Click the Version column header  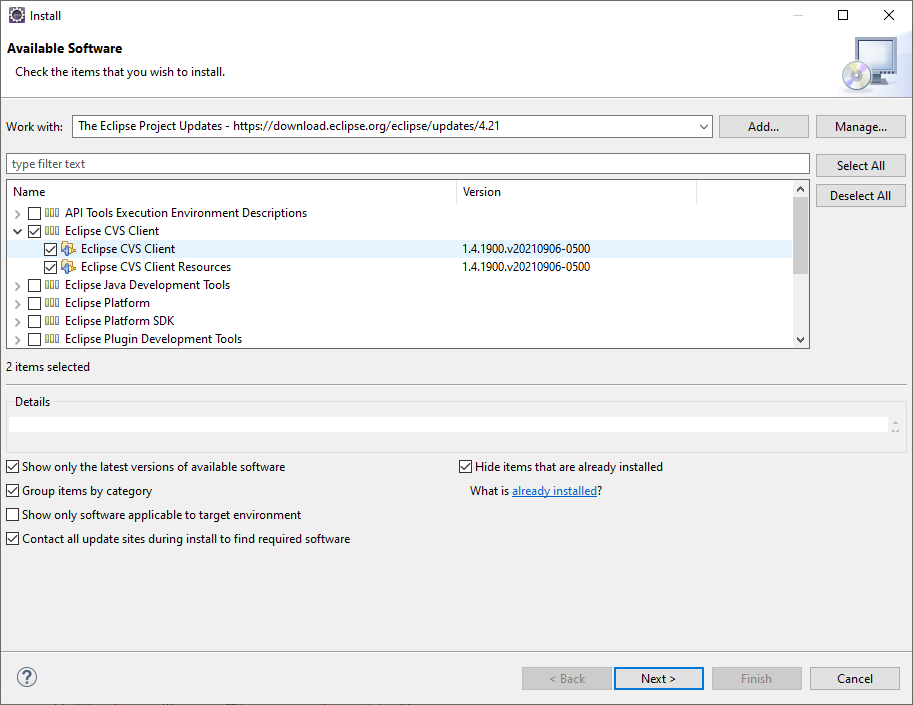[576, 192]
